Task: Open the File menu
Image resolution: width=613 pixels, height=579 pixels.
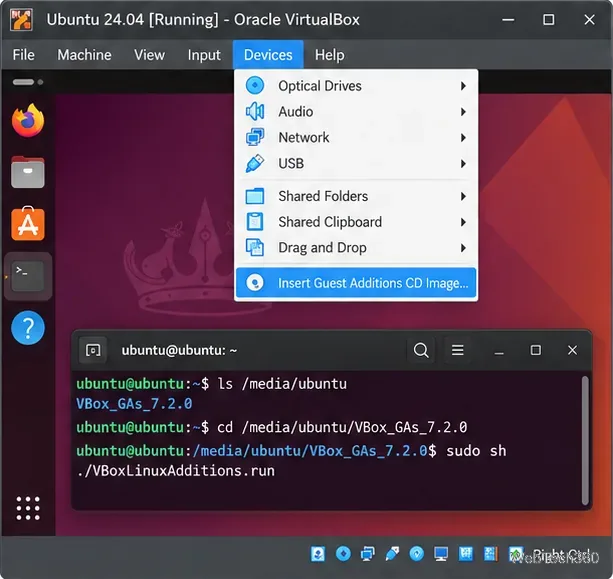Action: (x=23, y=55)
